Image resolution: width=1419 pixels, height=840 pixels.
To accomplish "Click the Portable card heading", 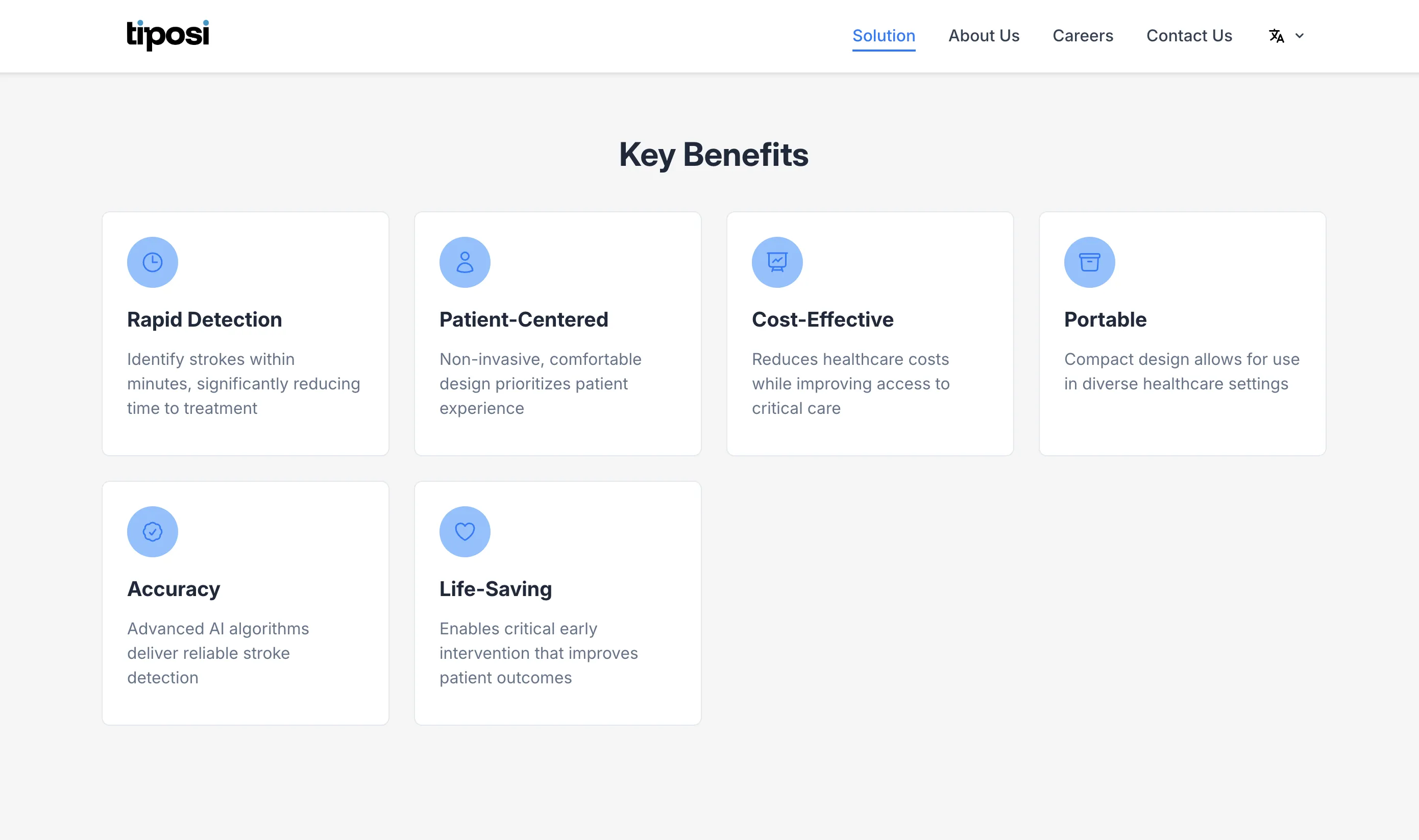I will (x=1105, y=319).
